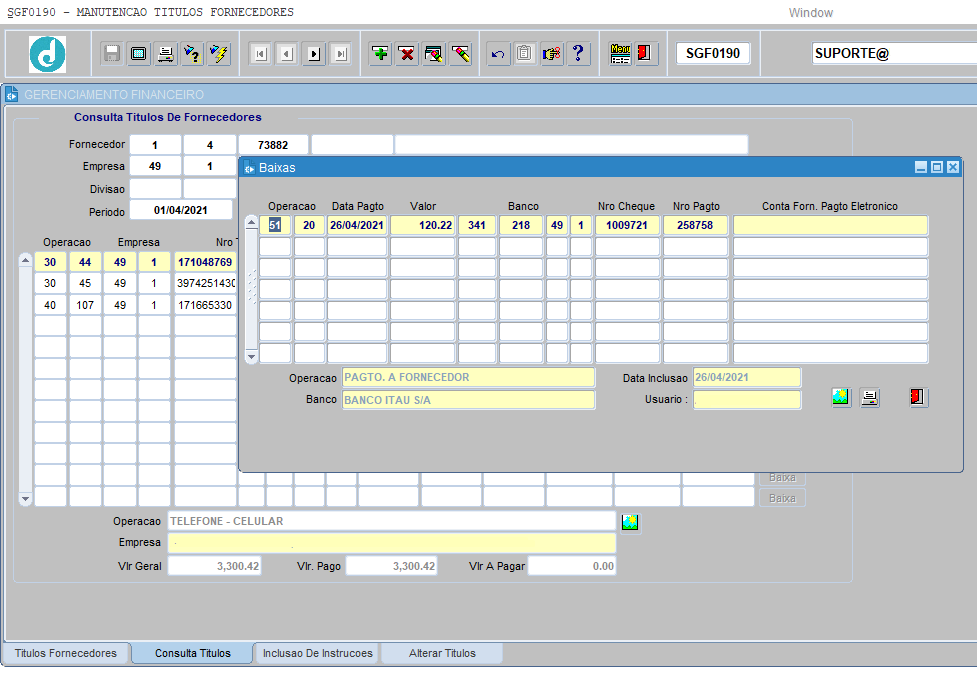Click the Enter Query flashlight-question icon
The height and width of the screenshot is (682, 977).
tap(193, 54)
